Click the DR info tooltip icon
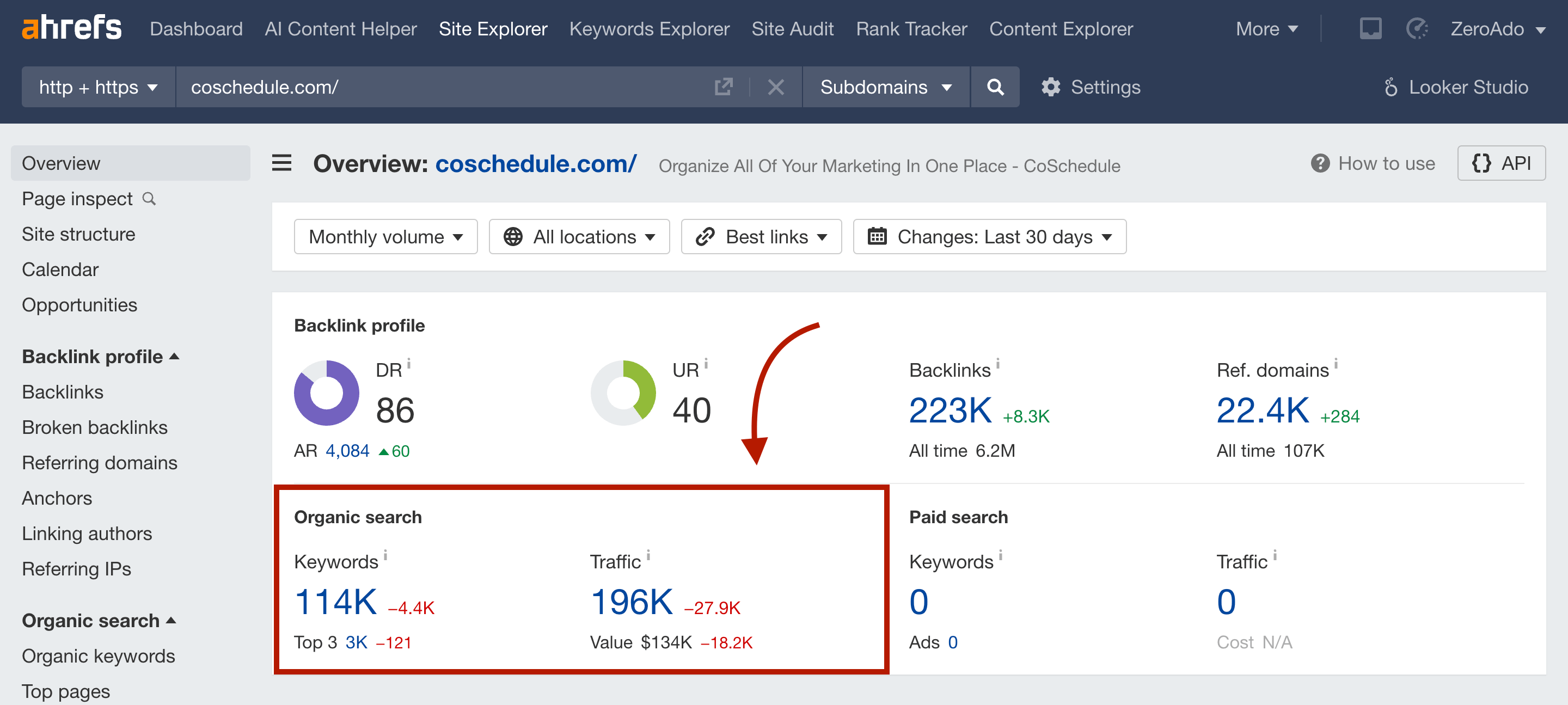Image resolution: width=1568 pixels, height=705 pixels. (408, 364)
